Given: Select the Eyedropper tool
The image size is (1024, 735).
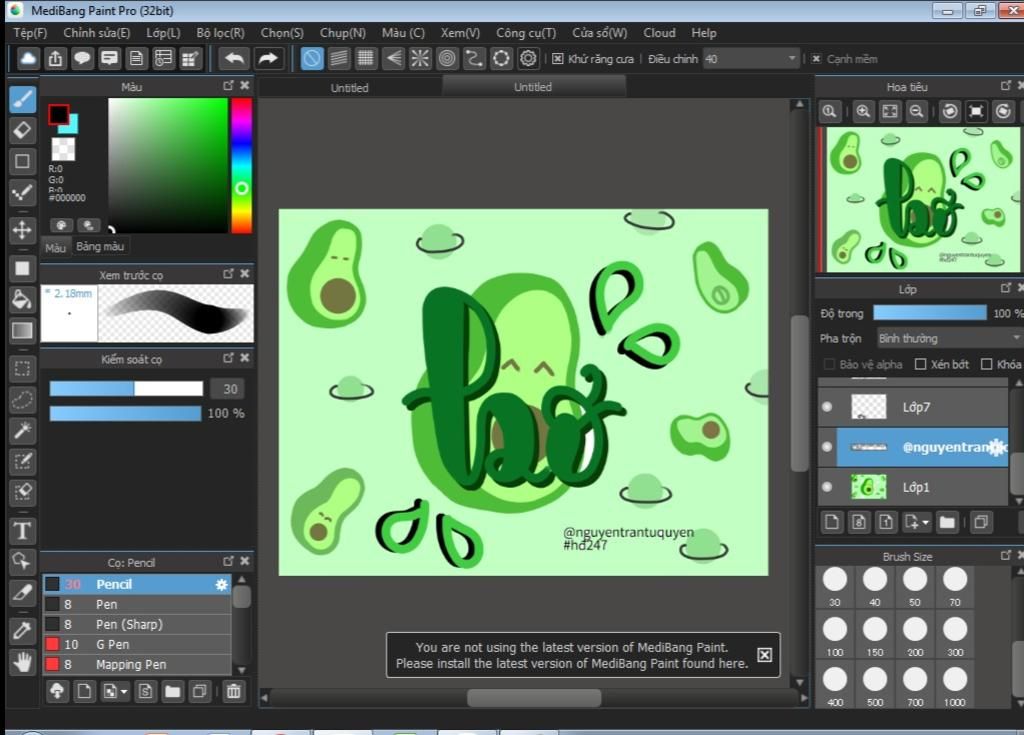Looking at the screenshot, I should point(22,631).
